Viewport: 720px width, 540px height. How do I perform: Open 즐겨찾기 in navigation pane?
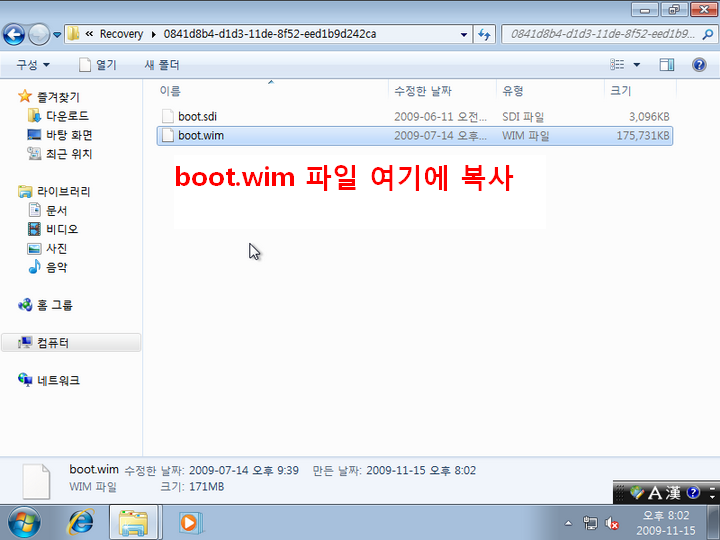click(x=58, y=97)
